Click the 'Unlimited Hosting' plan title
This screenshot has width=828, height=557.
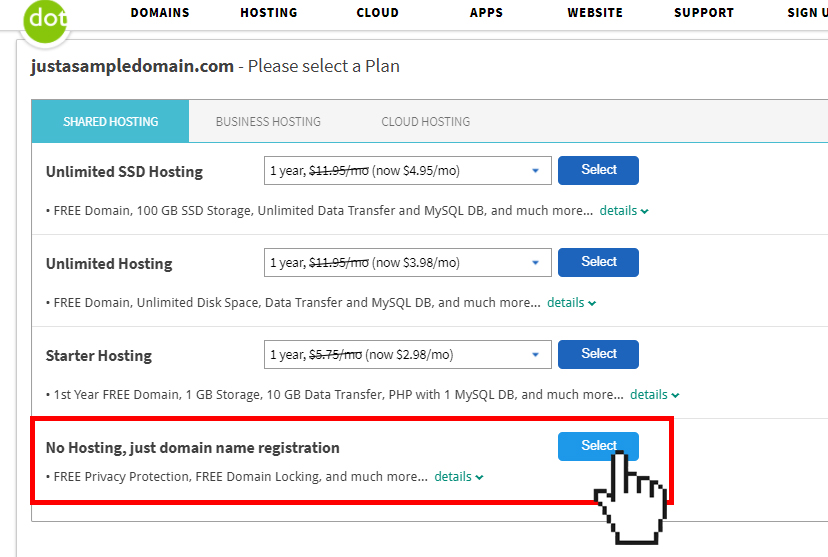pos(109,263)
